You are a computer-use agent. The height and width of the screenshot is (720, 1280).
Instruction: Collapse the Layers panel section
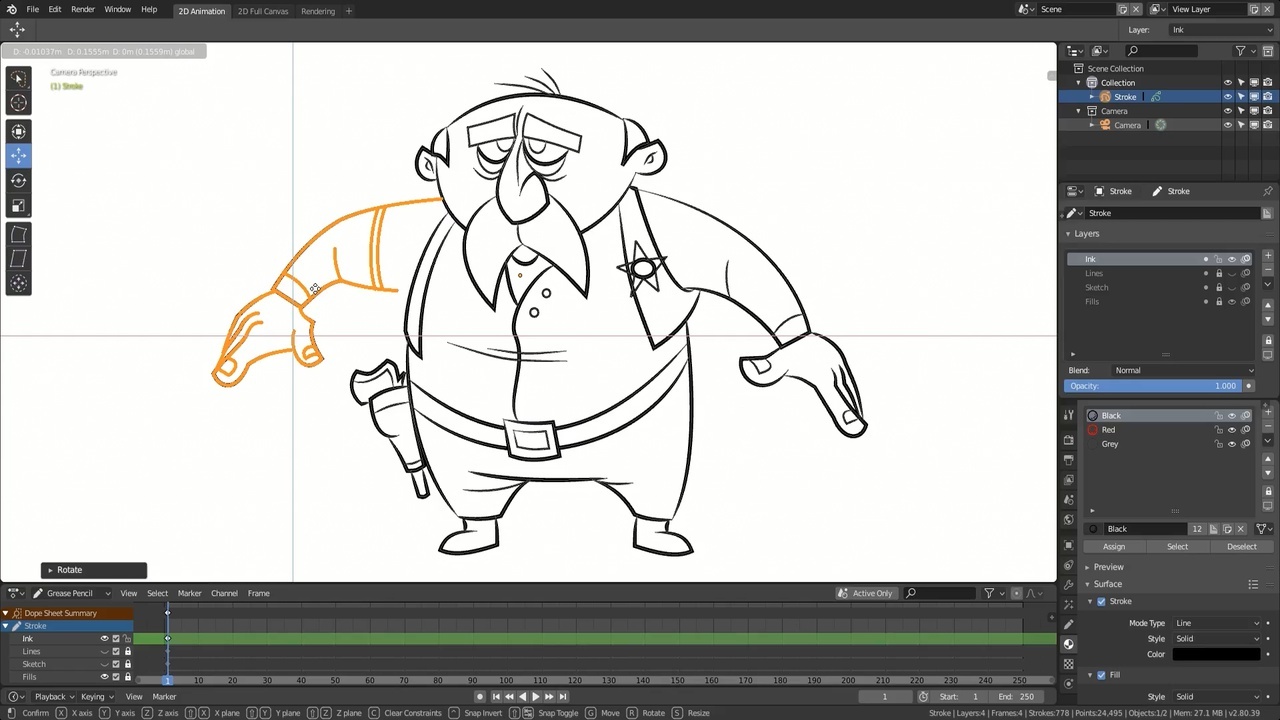1068,234
